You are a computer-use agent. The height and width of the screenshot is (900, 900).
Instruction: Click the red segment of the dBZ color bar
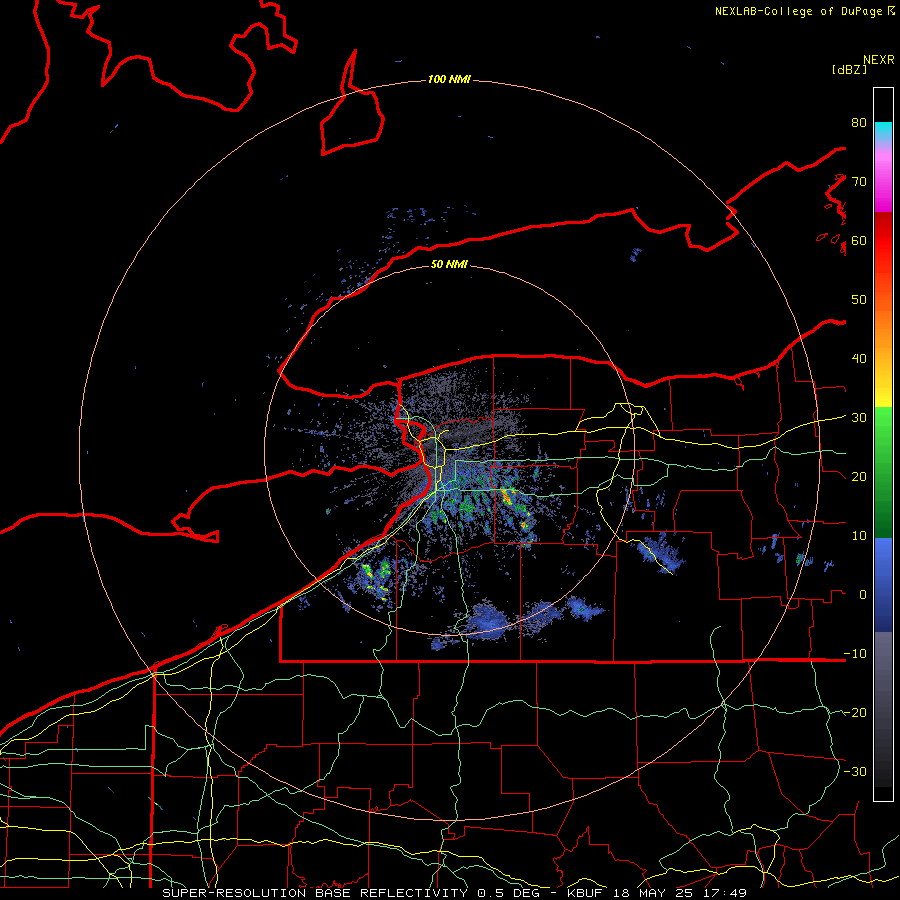coord(883,241)
